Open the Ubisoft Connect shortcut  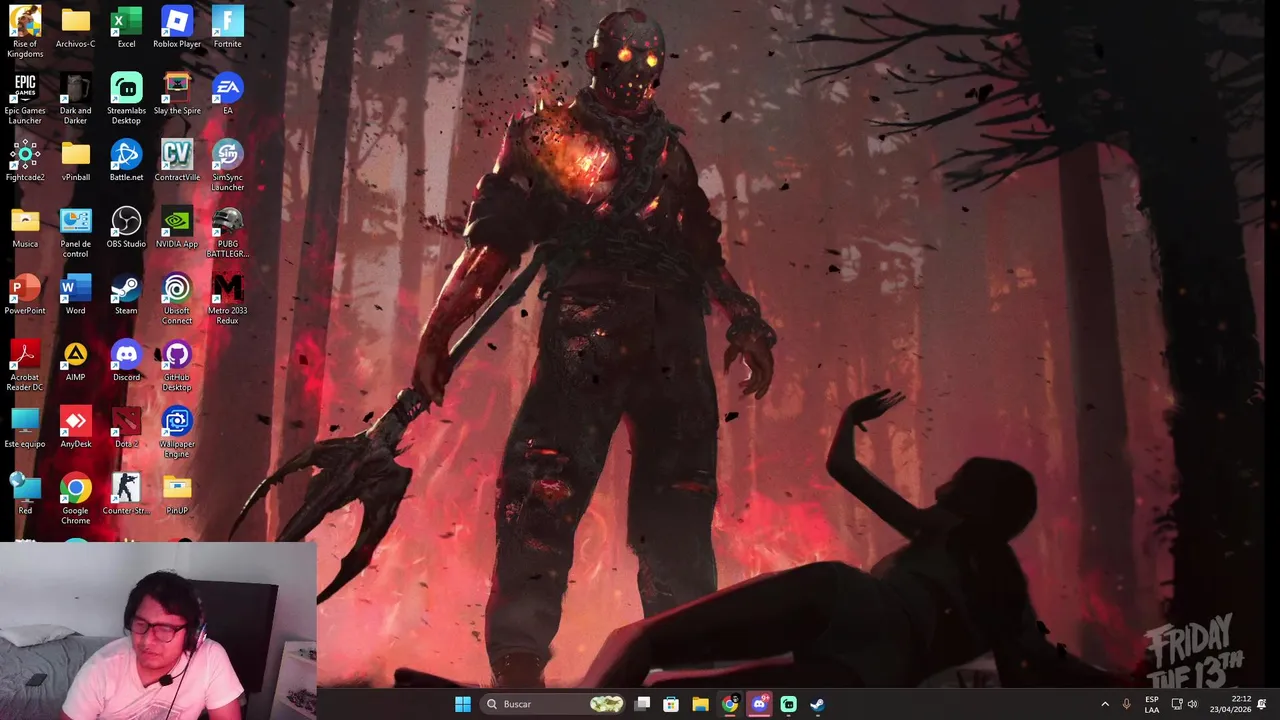(x=177, y=299)
